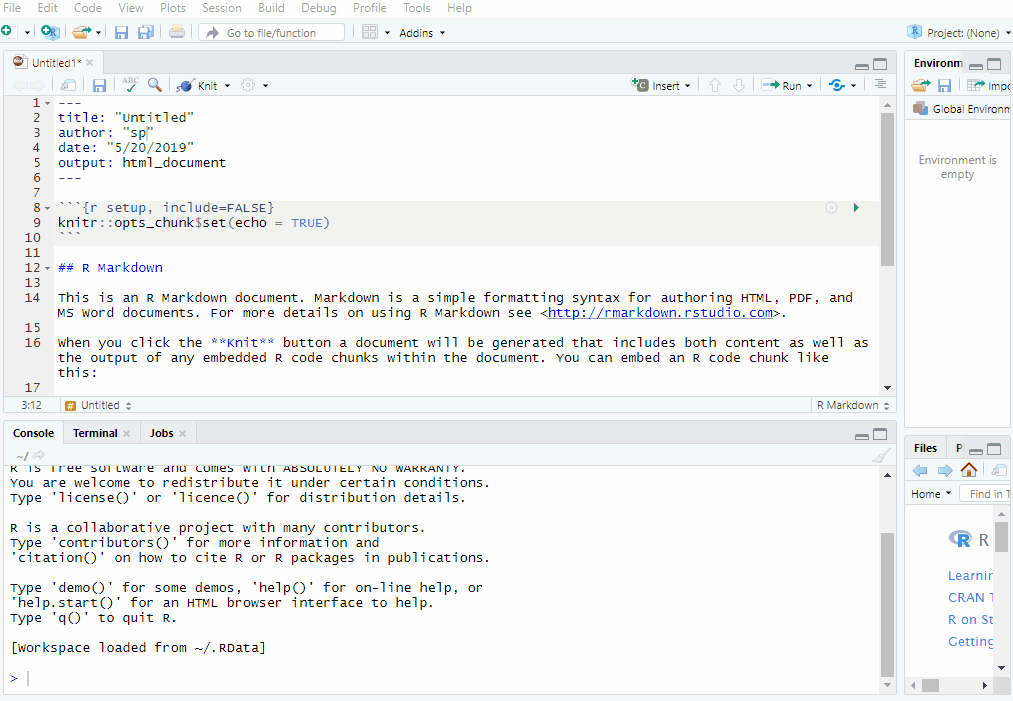Open the workspace panes layout icon
This screenshot has height=701, width=1013.
(x=370, y=32)
